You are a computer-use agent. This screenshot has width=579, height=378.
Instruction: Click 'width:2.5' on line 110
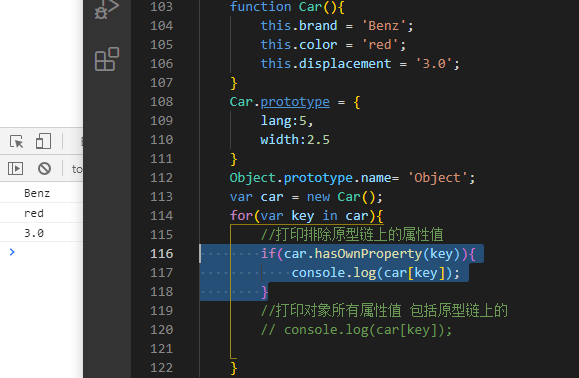295,140
